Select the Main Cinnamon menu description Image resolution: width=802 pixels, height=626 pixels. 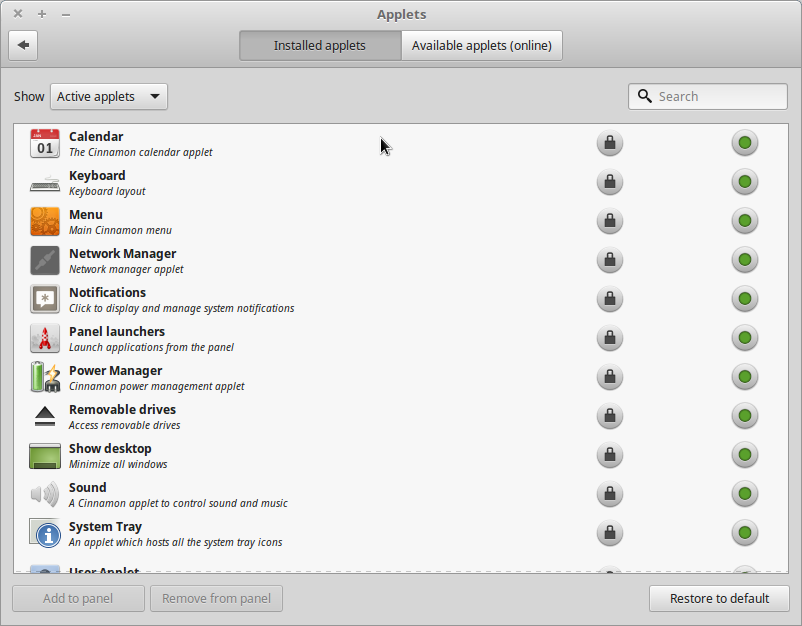pos(120,230)
